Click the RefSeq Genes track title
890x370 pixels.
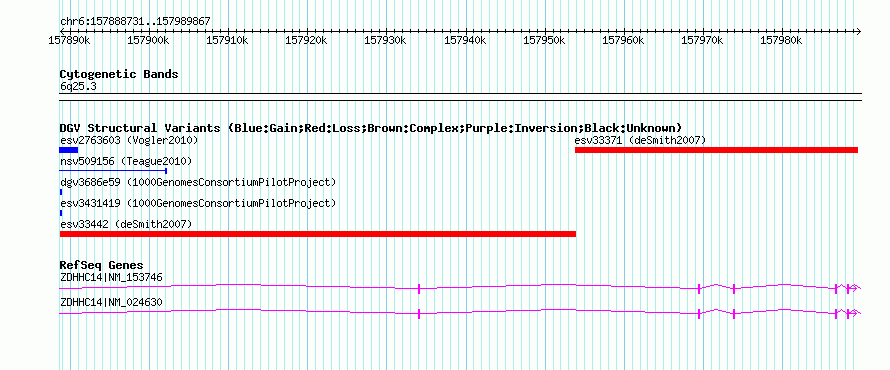102,265
